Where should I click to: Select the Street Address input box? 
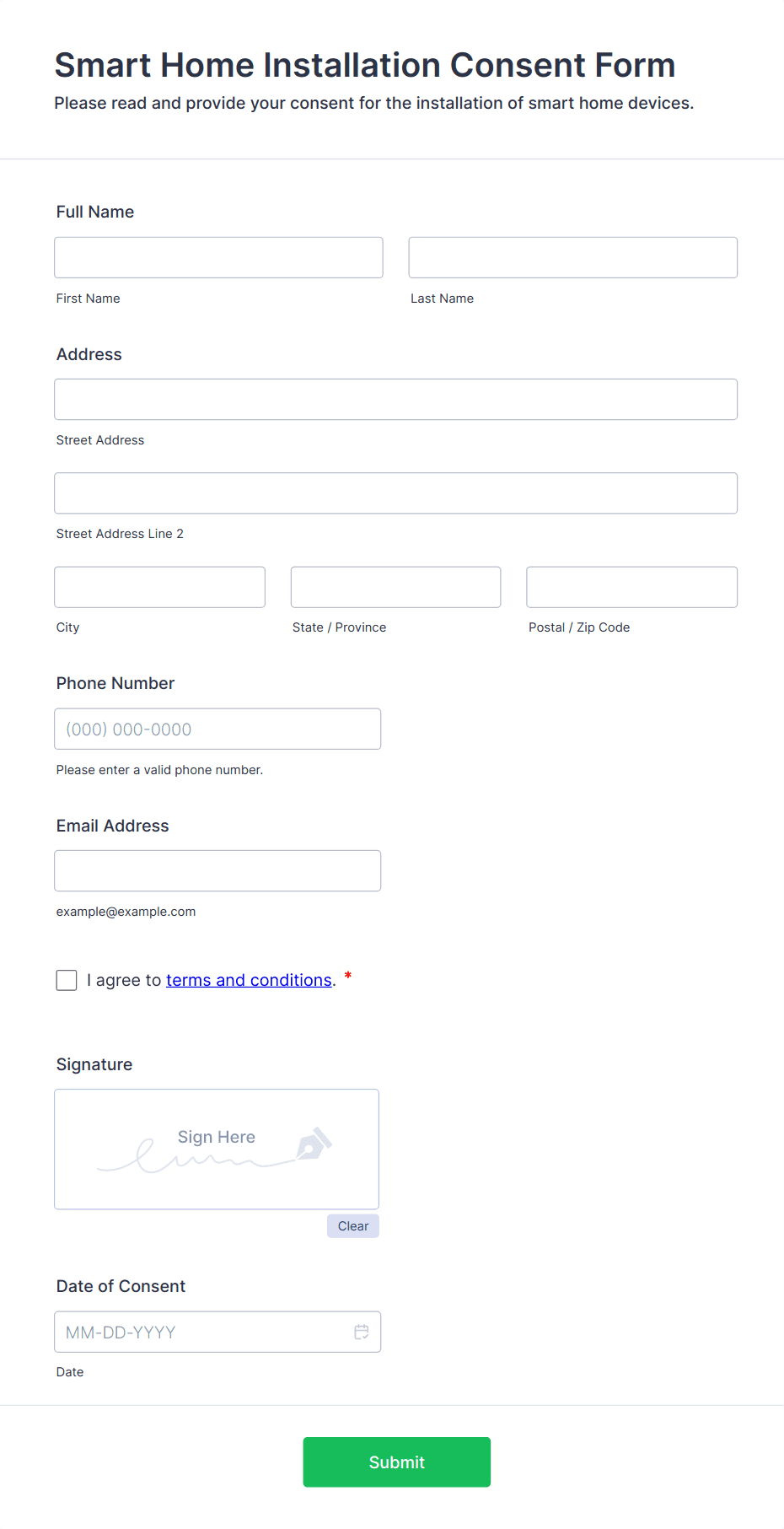coord(395,399)
